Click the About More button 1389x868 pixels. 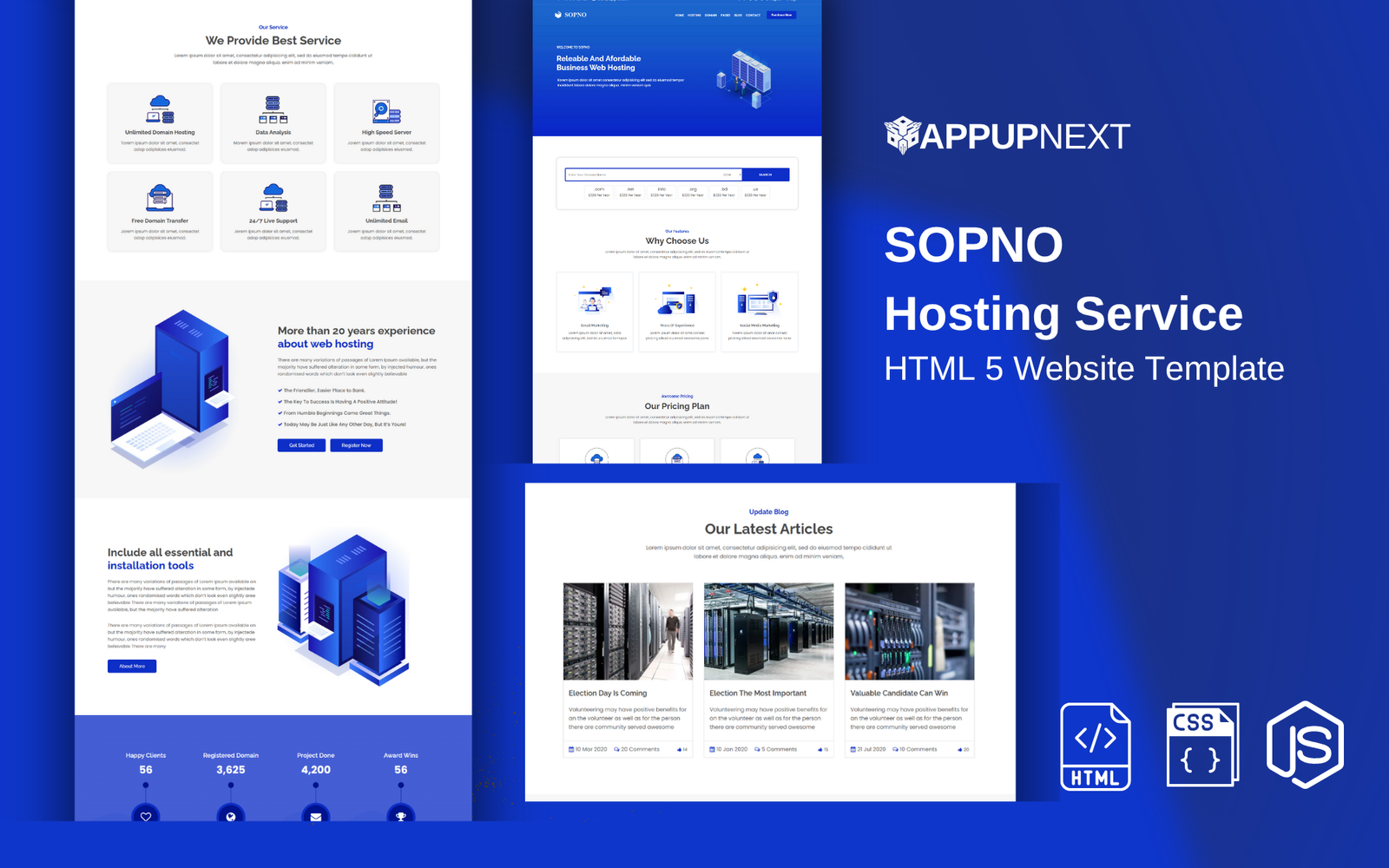click(132, 666)
